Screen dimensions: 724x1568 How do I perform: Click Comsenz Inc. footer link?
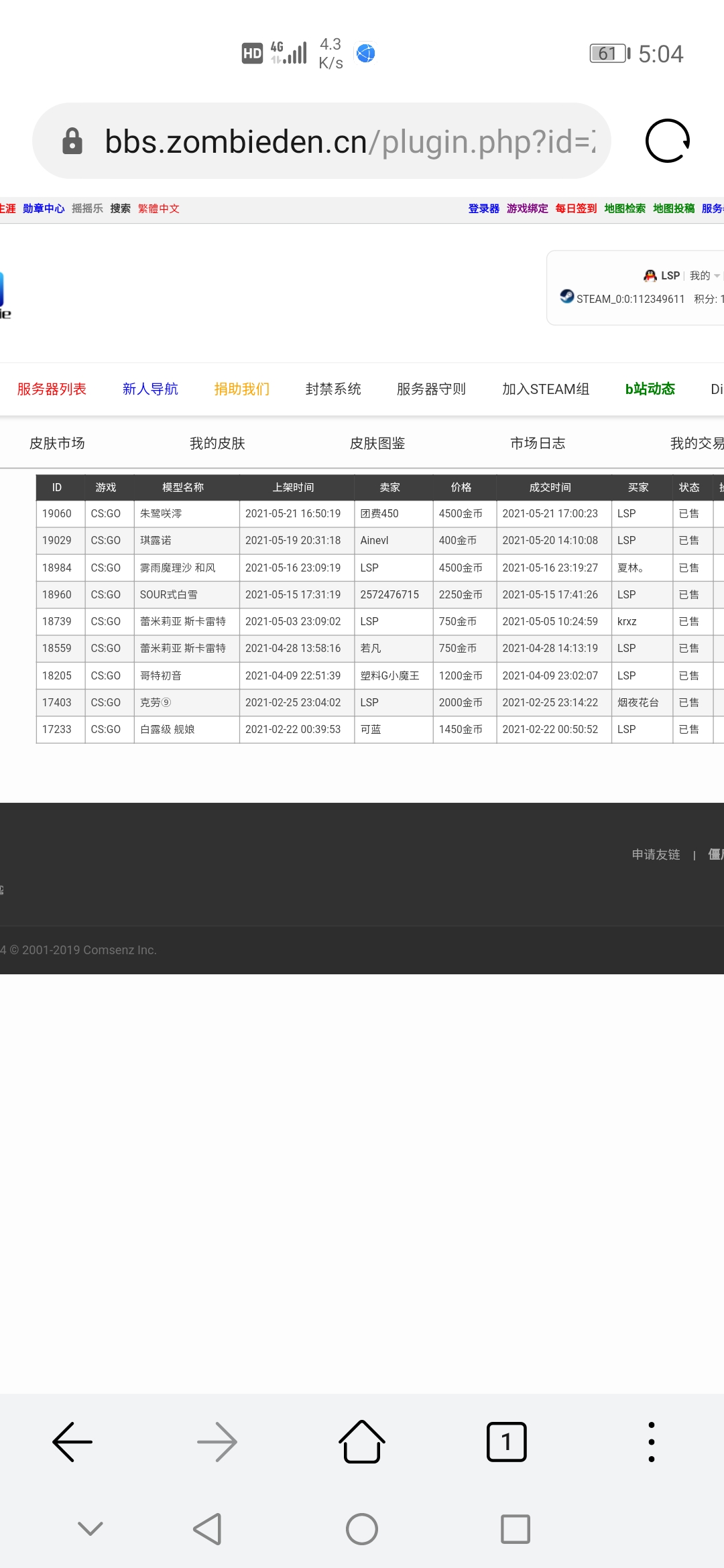[119, 950]
